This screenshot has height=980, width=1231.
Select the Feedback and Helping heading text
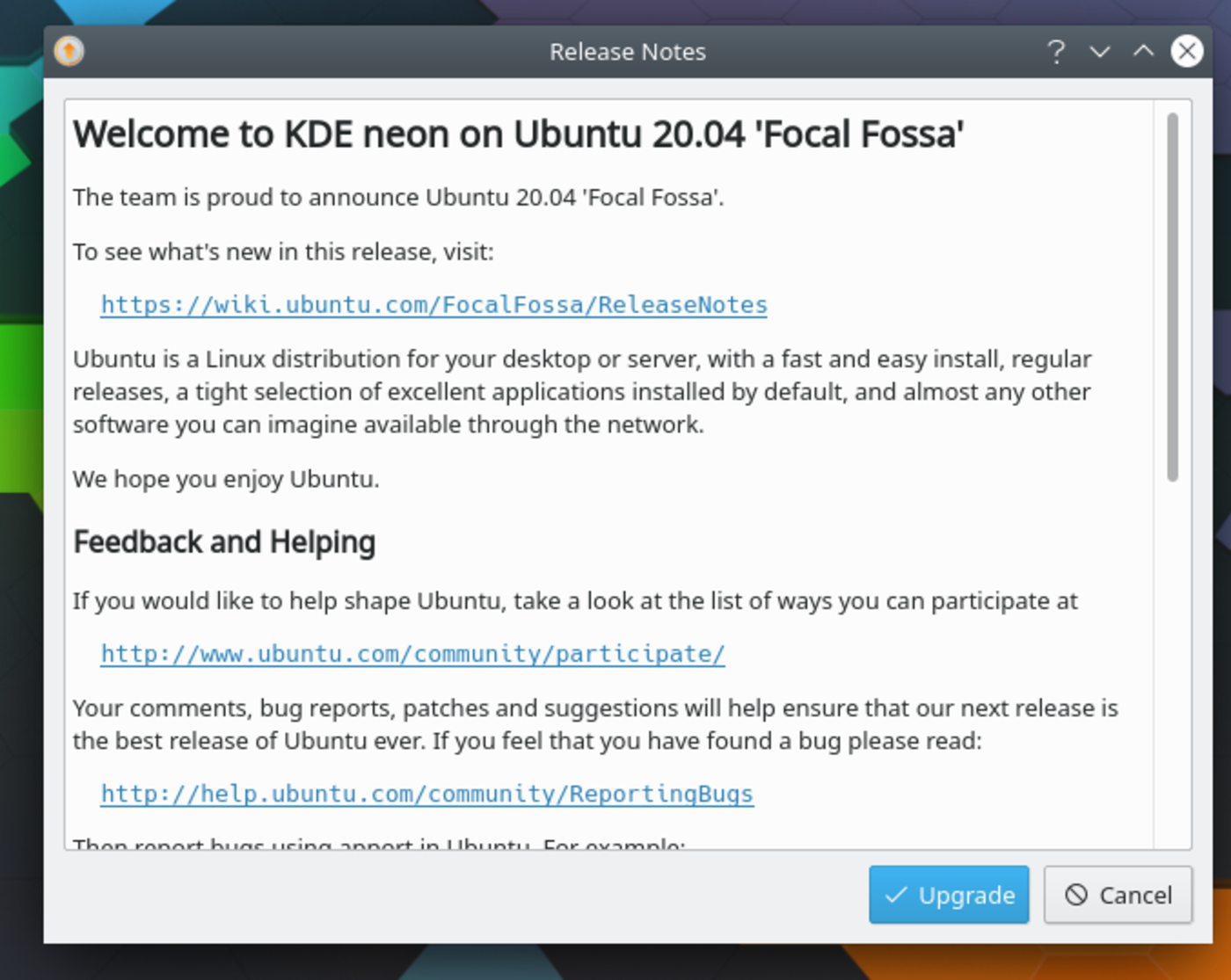click(223, 542)
